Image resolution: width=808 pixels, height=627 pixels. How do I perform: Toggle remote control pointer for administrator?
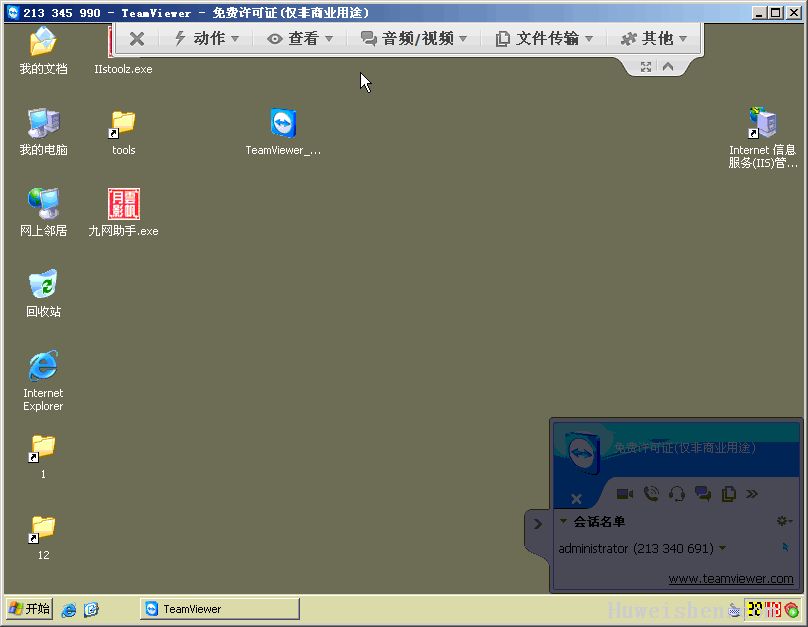click(x=785, y=547)
